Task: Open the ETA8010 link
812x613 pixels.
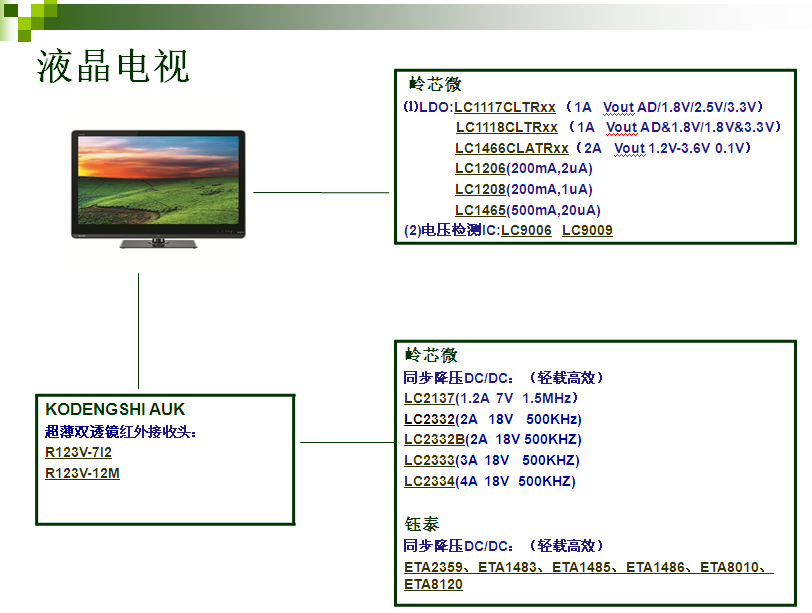Action: [x=730, y=567]
